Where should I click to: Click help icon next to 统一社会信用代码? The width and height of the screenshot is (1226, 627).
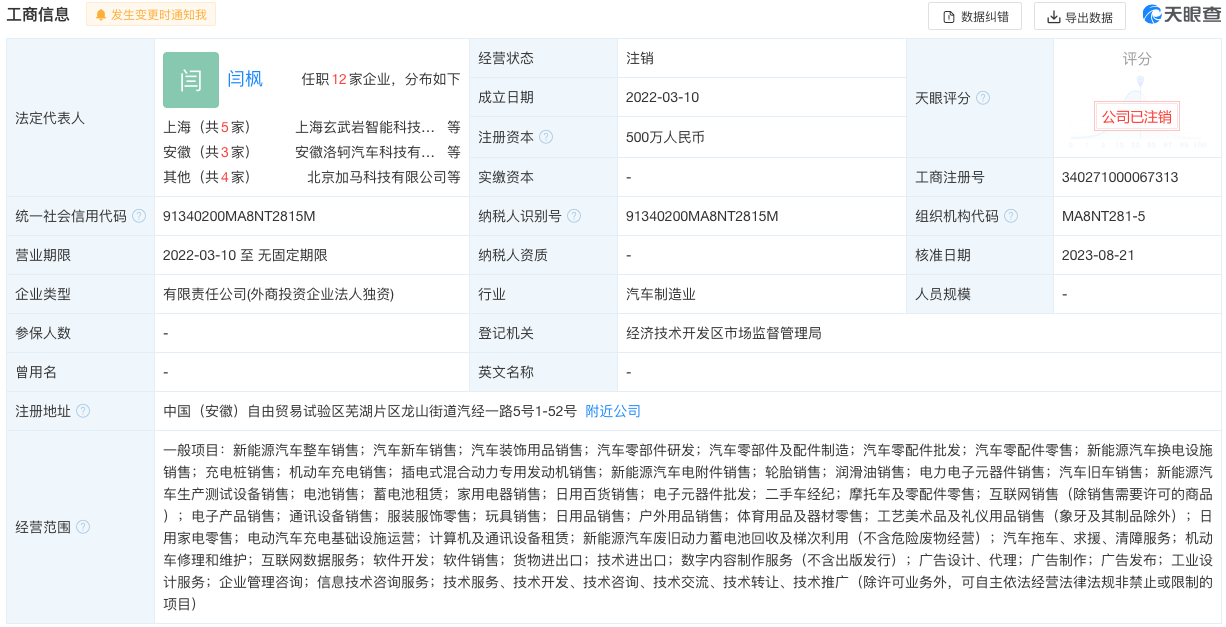tap(139, 216)
